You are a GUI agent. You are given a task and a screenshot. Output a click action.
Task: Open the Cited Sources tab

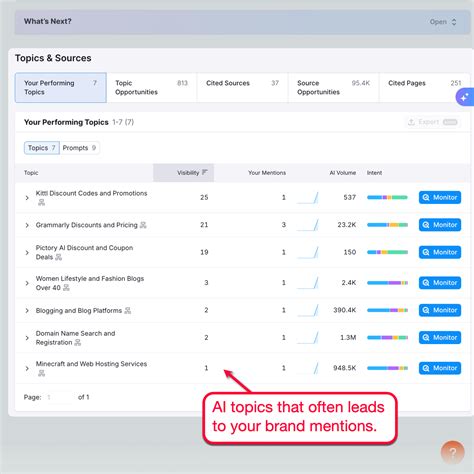coord(242,87)
